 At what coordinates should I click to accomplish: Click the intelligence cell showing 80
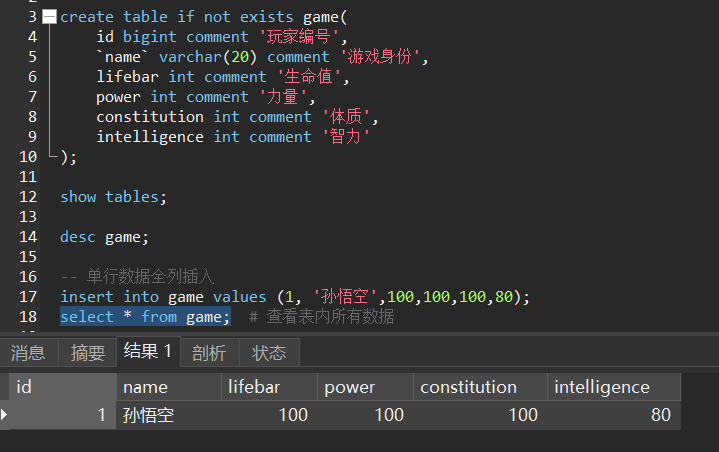[x=614, y=415]
